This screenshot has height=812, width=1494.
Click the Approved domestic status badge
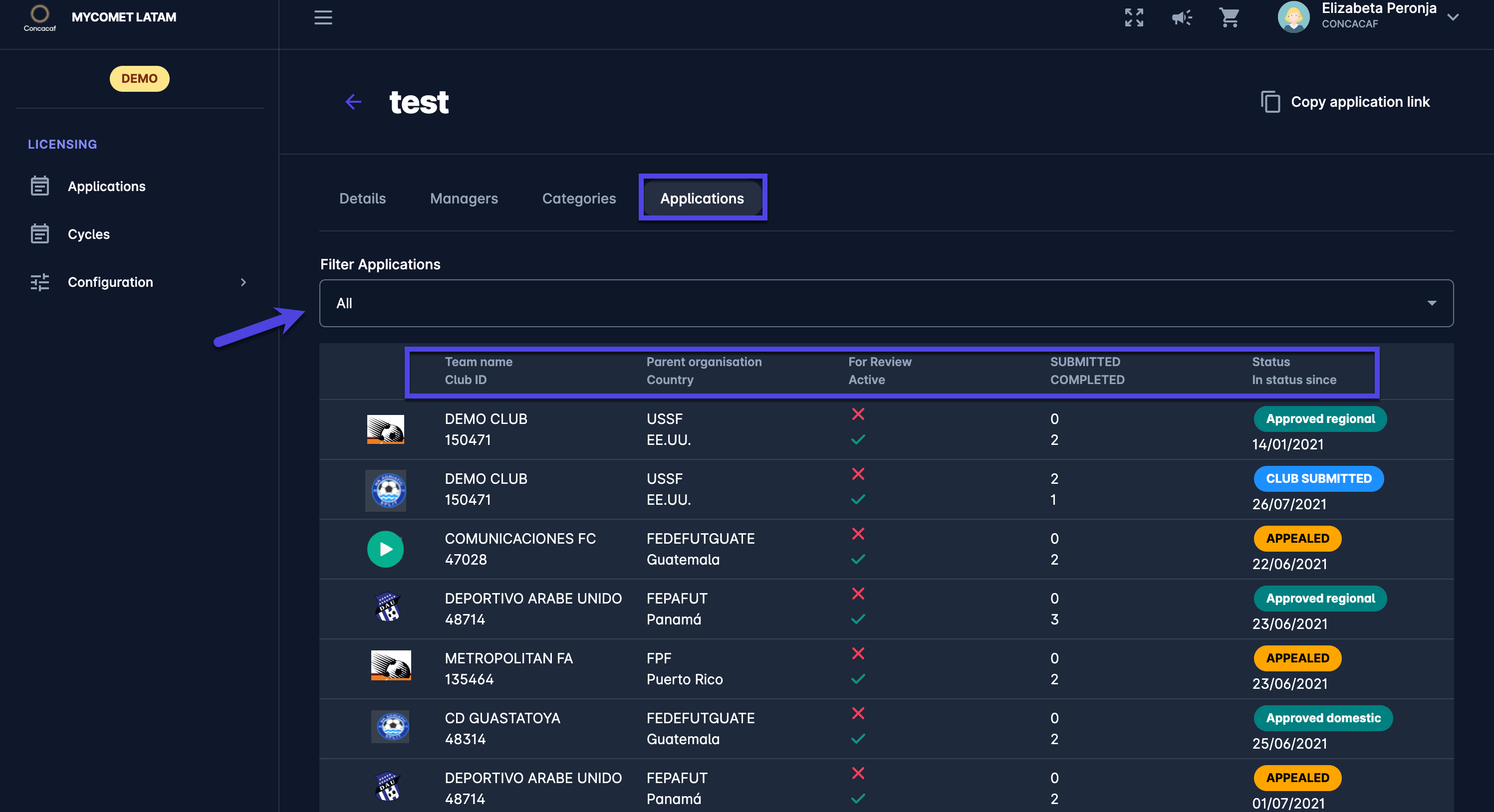tap(1322, 718)
